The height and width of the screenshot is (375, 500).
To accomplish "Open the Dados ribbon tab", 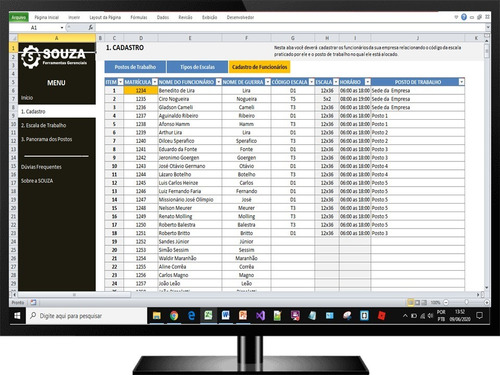I will pyautogui.click(x=163, y=17).
